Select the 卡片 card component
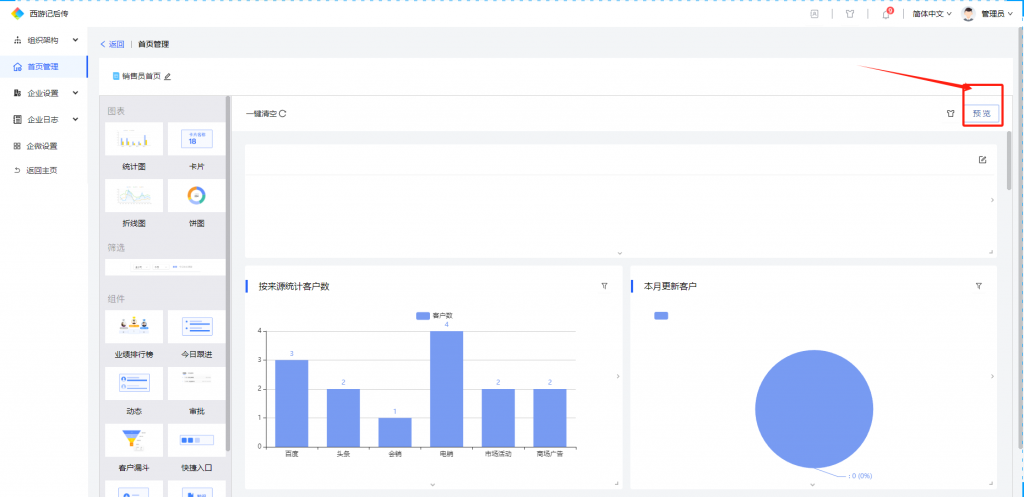Image resolution: width=1024 pixels, height=497 pixels. (197, 138)
